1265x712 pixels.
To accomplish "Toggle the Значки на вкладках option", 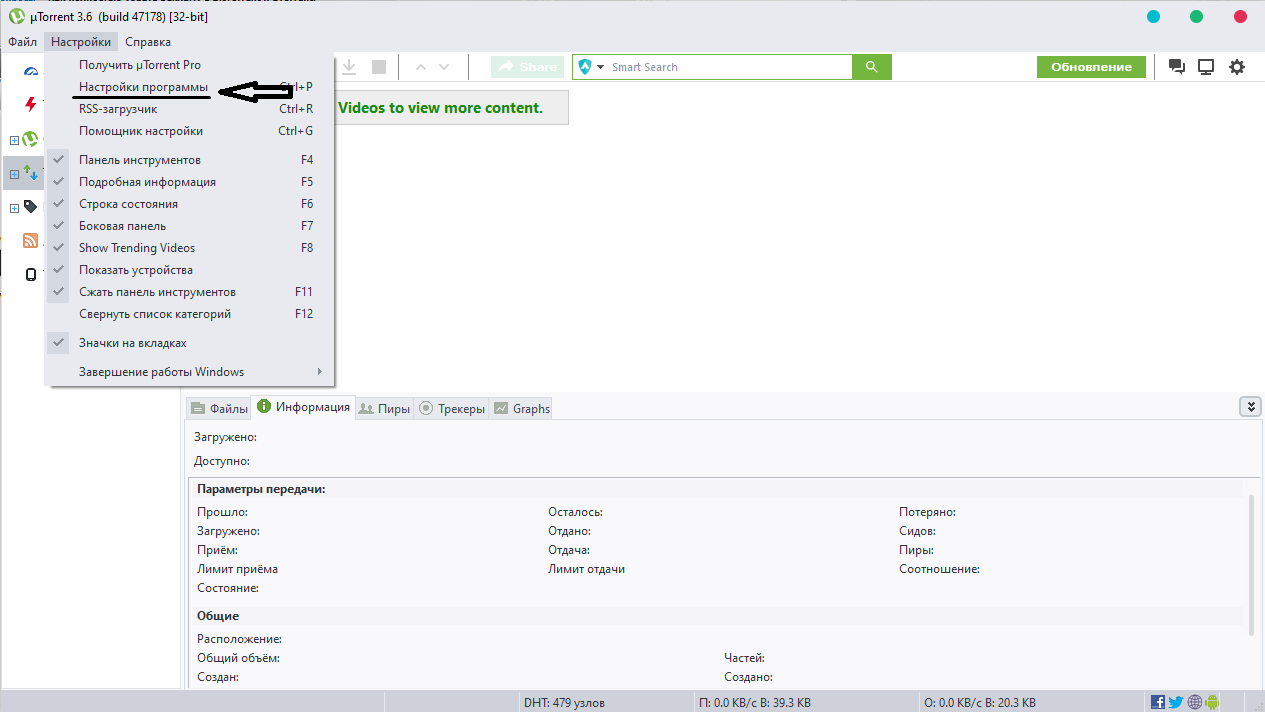I will point(133,343).
